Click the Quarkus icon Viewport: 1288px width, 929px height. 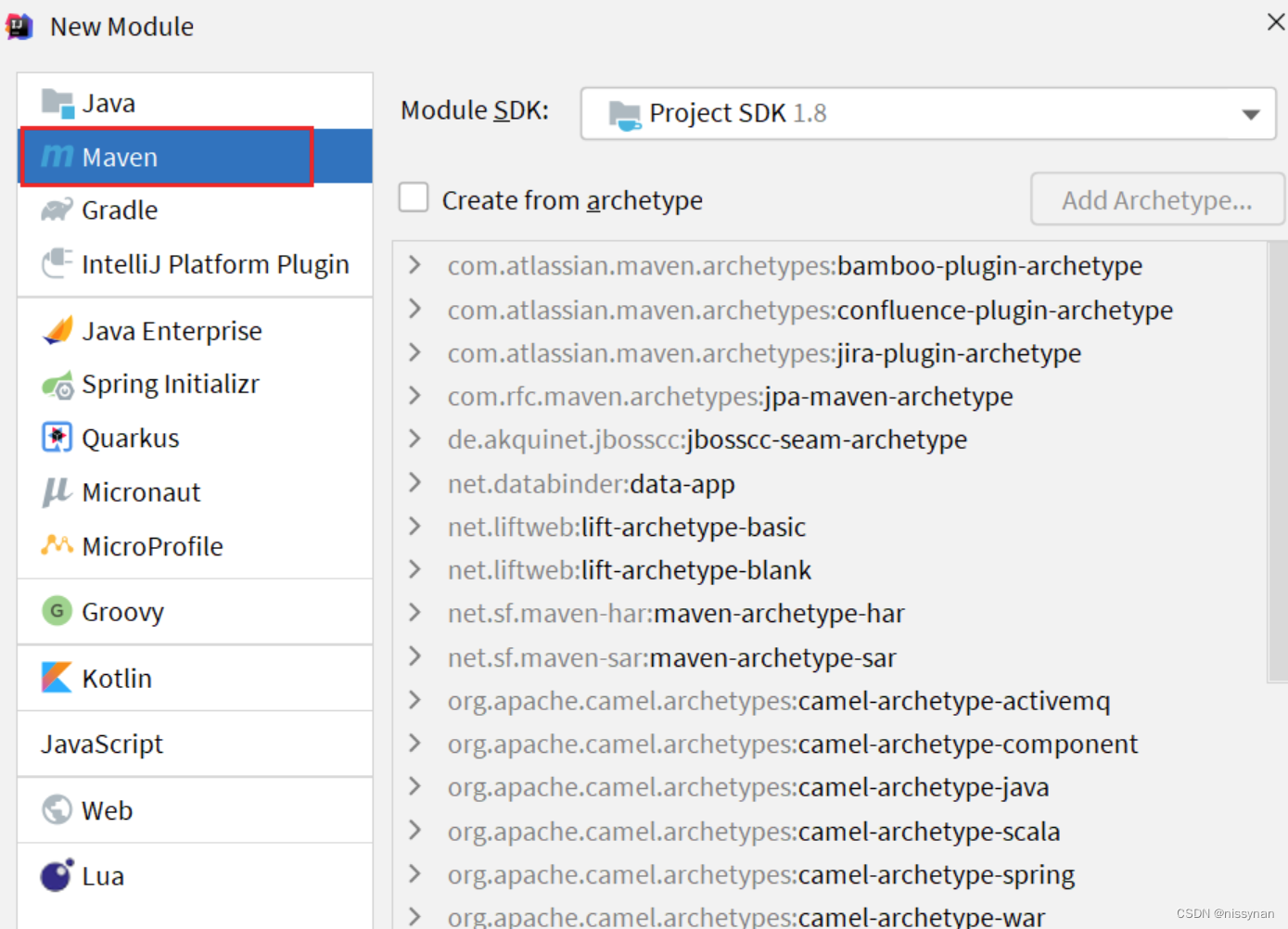click(57, 437)
